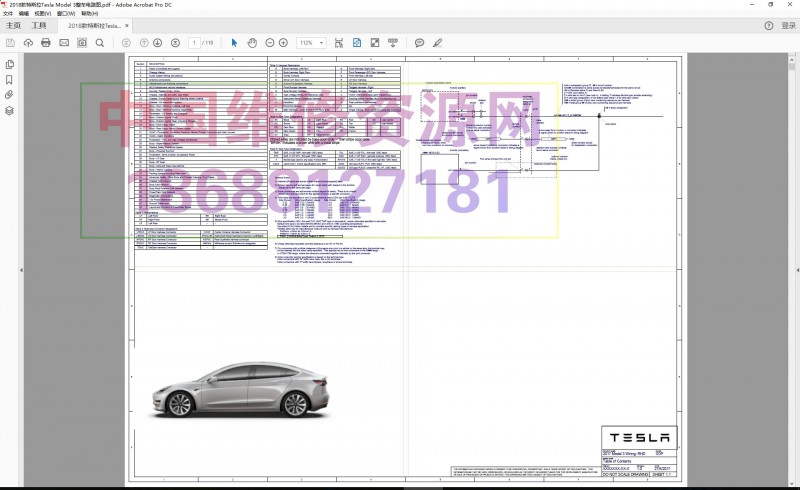The image size is (800, 490).
Task: Open the Find text magnifier
Action: [x=100, y=43]
